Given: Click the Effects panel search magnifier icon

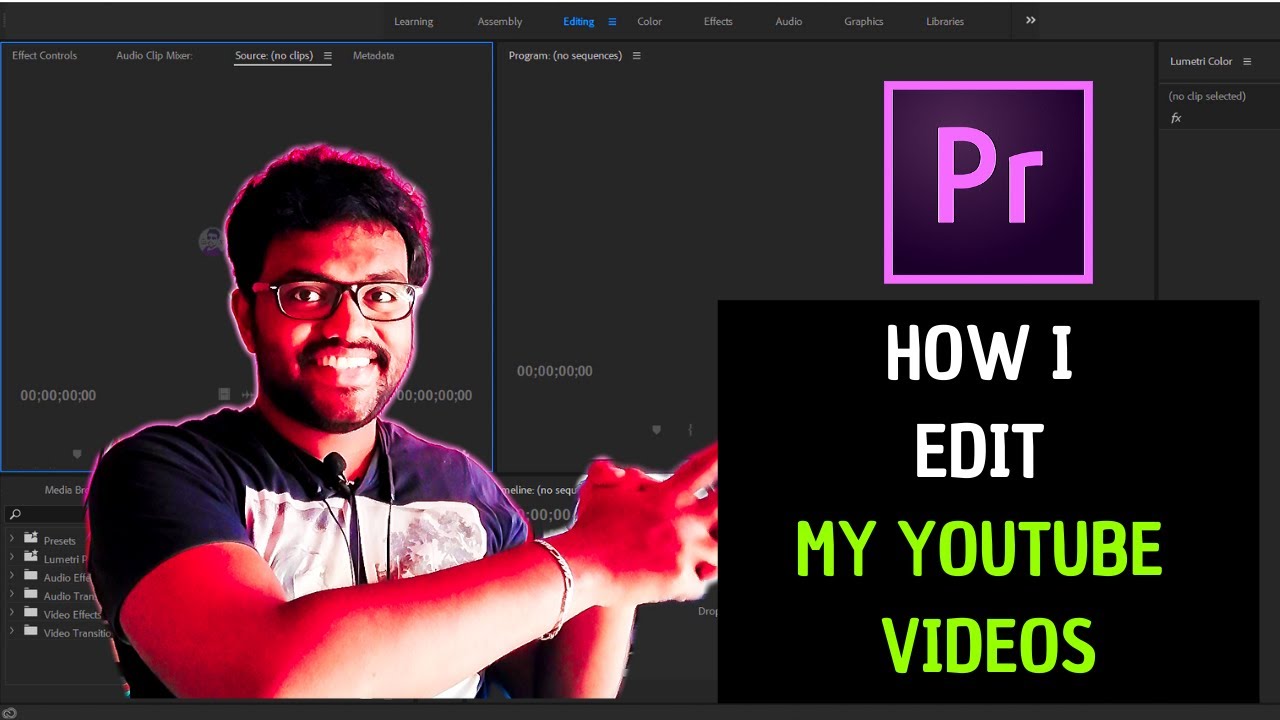Looking at the screenshot, I should pyautogui.click(x=14, y=514).
